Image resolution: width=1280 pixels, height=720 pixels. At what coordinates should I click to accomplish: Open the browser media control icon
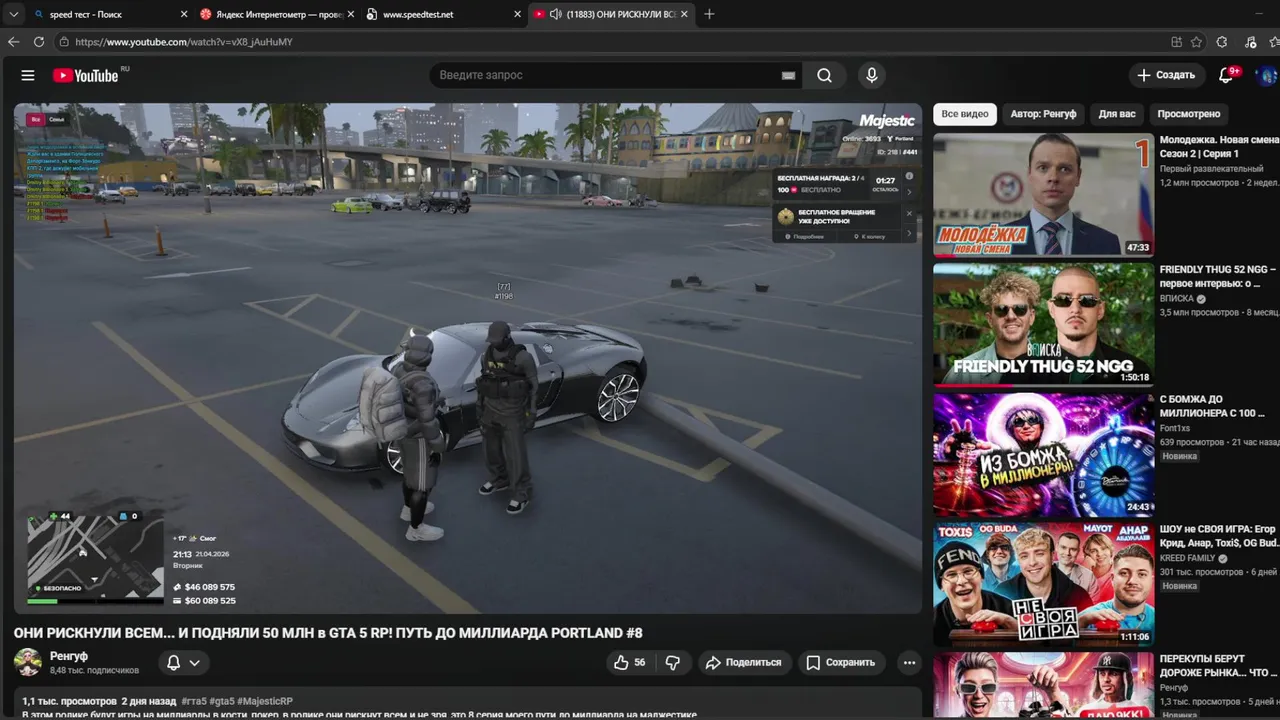tap(1250, 42)
